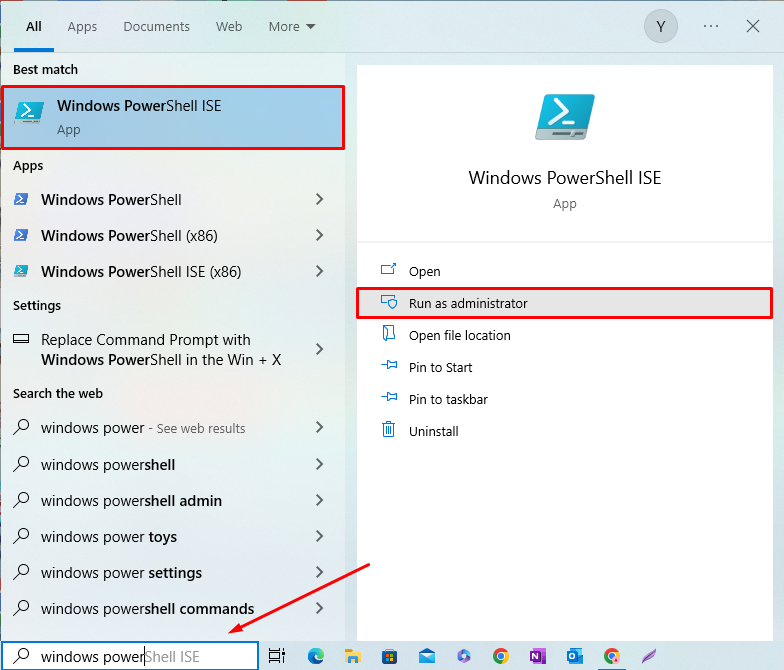Expand arrow next to Windows PowerShell
Image resolution: width=784 pixels, height=670 pixels.
[320, 200]
